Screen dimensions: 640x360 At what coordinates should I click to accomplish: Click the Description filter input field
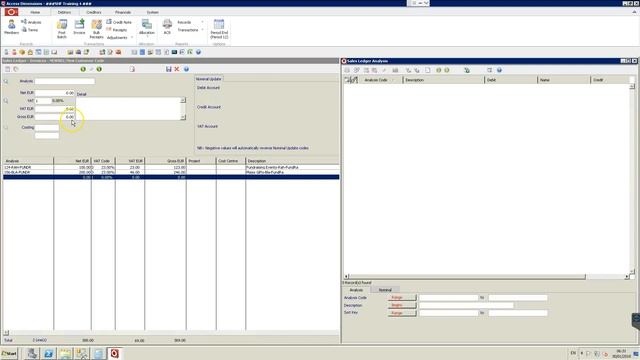pyautogui.click(x=466, y=305)
